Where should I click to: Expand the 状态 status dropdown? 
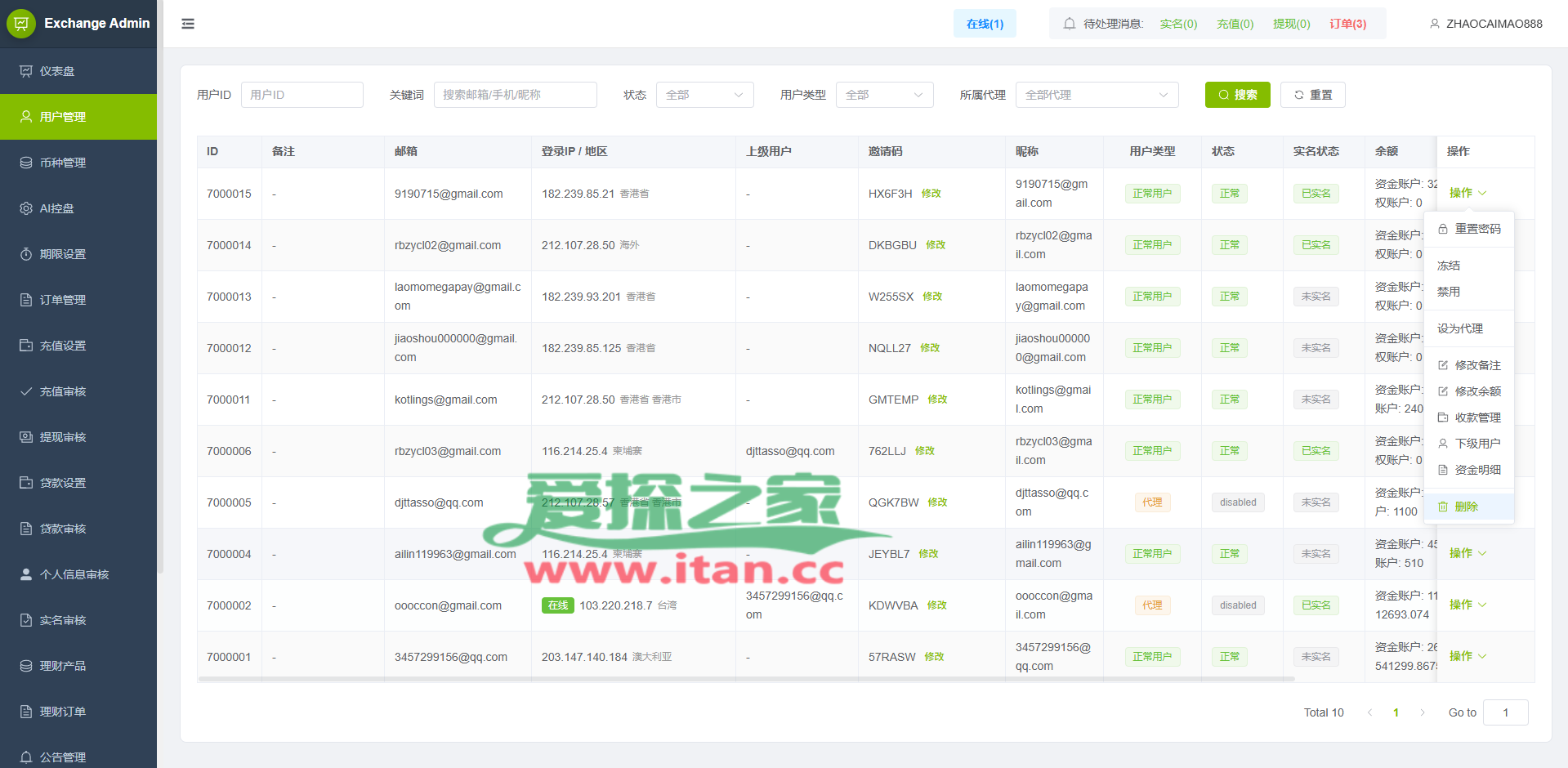point(704,95)
